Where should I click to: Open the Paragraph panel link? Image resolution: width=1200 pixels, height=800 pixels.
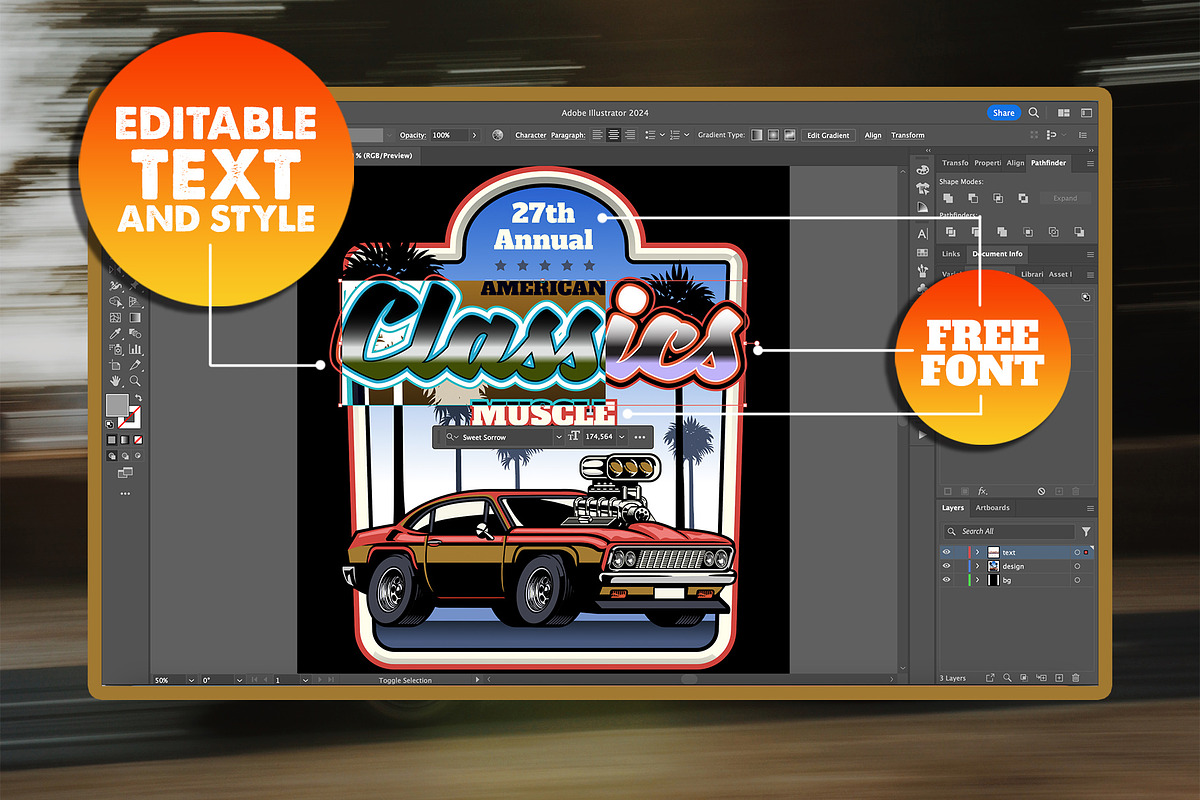click(x=567, y=135)
